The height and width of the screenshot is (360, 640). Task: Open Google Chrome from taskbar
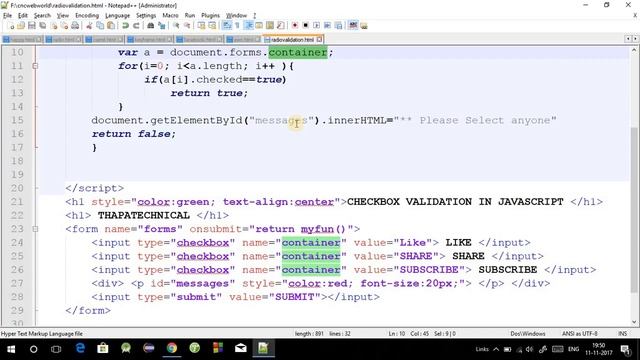click(172, 348)
